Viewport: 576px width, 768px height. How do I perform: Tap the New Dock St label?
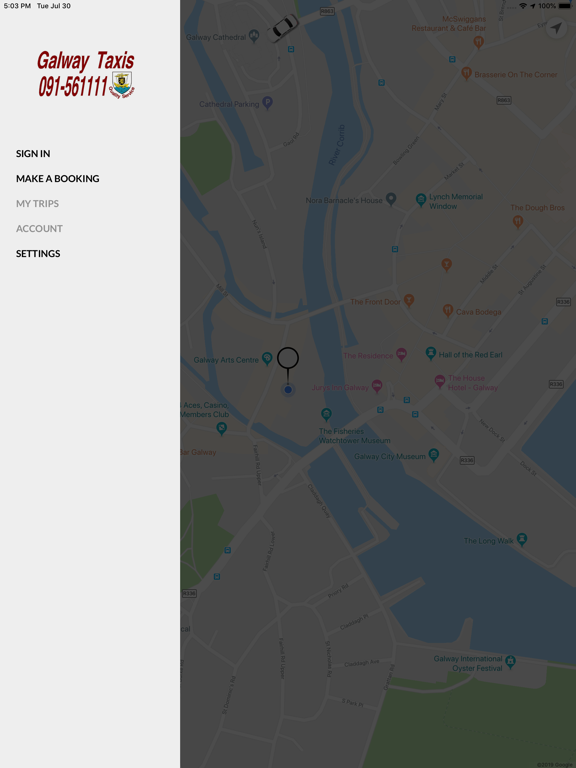[x=491, y=431]
